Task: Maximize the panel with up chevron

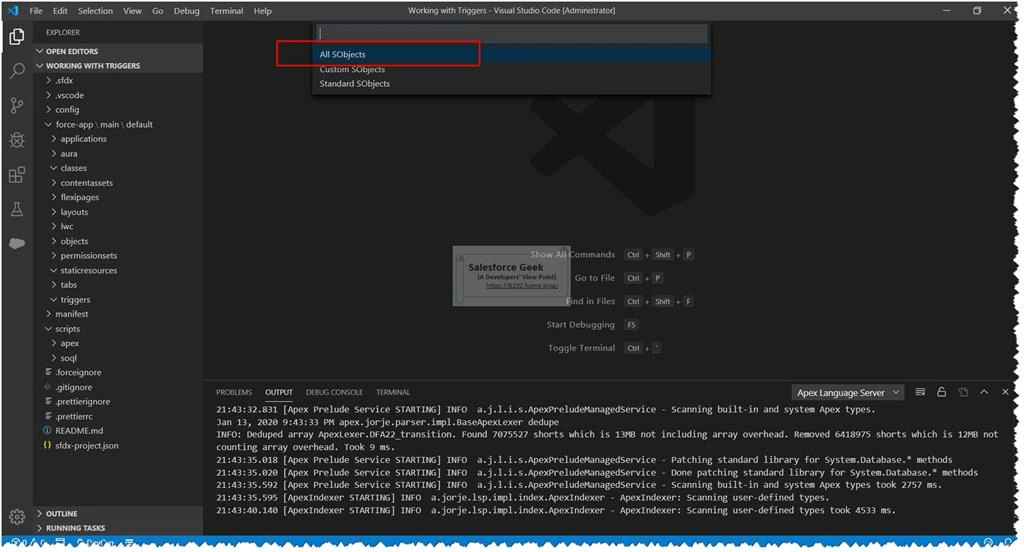Action: (x=984, y=392)
